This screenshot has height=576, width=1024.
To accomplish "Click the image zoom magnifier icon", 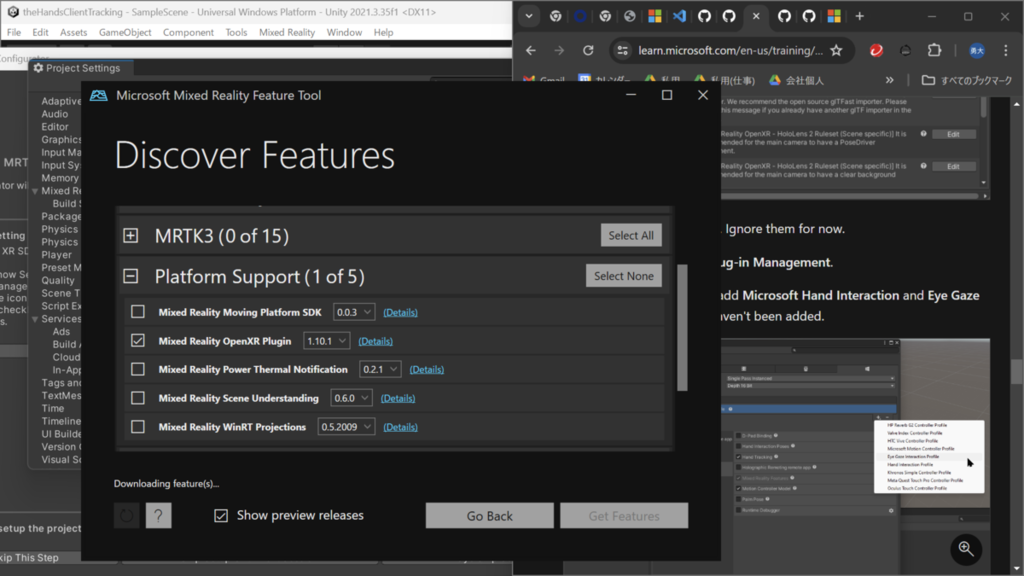I will click(966, 549).
